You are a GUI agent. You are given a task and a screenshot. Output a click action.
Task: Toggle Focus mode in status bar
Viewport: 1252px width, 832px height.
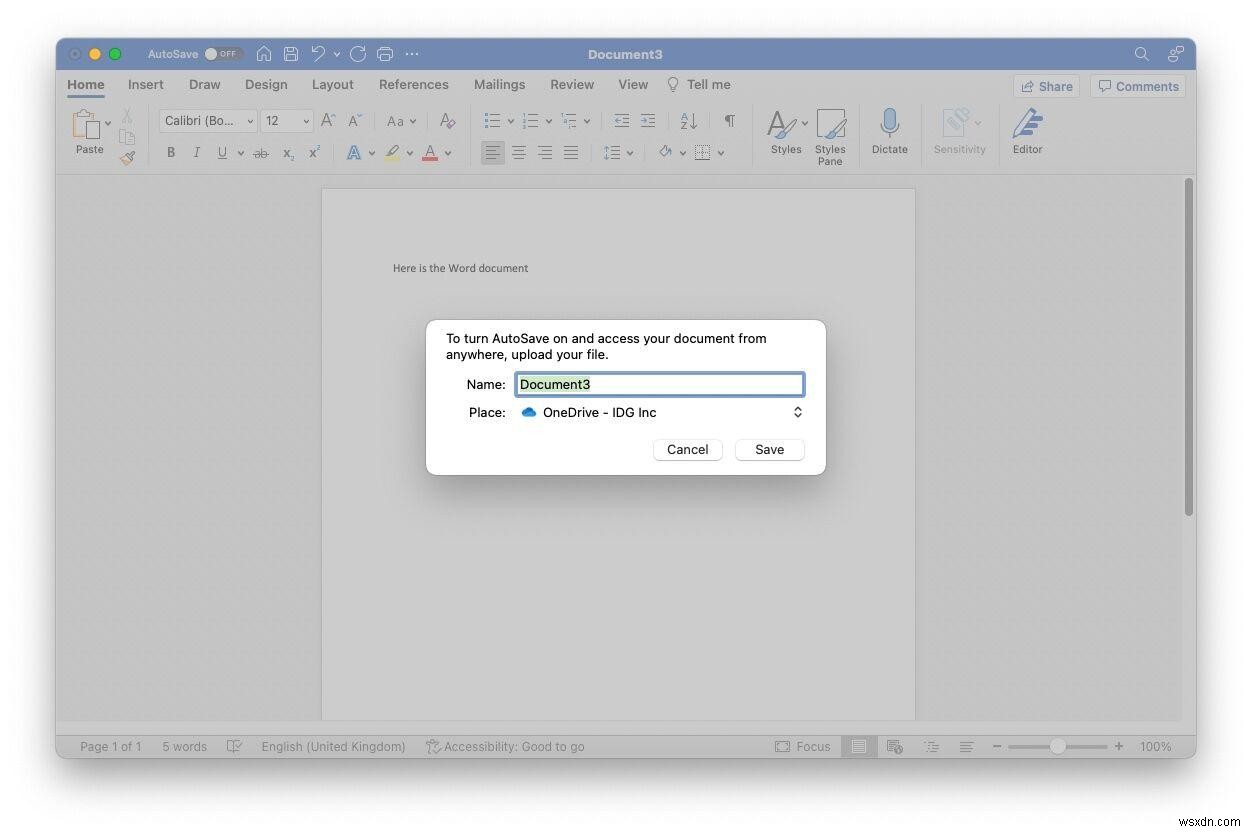click(803, 746)
